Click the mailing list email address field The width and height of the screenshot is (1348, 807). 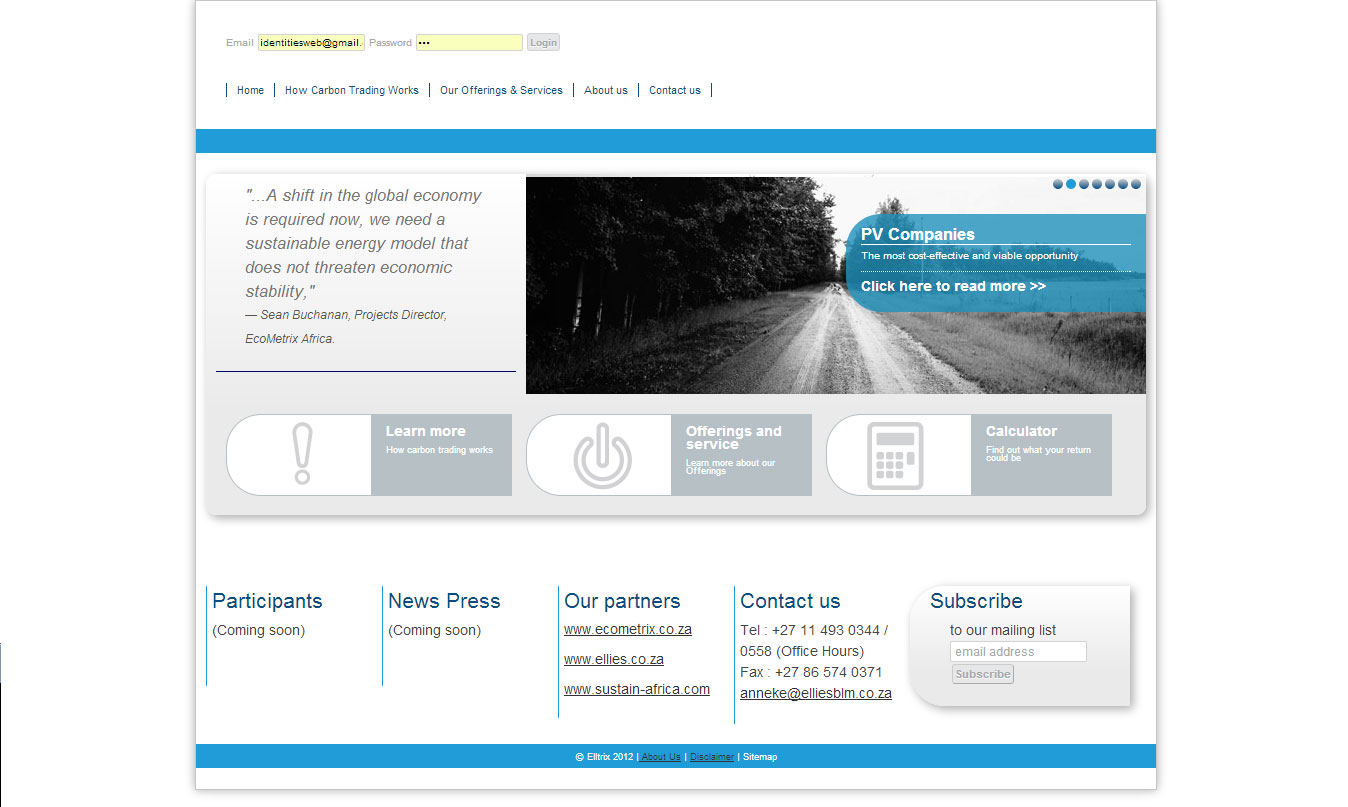pyautogui.click(x=1018, y=652)
